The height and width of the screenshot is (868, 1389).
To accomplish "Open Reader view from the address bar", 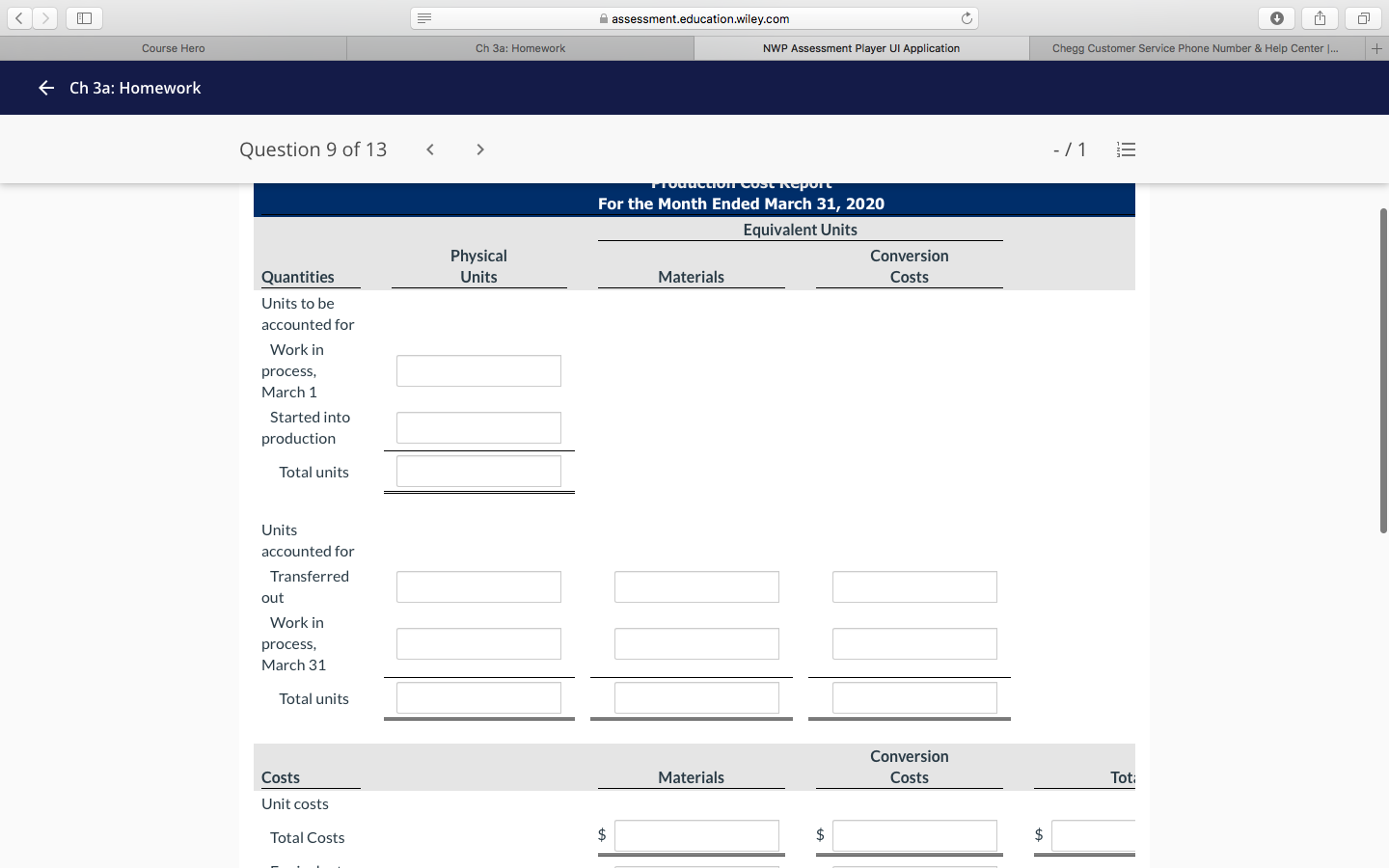I will coord(423,17).
